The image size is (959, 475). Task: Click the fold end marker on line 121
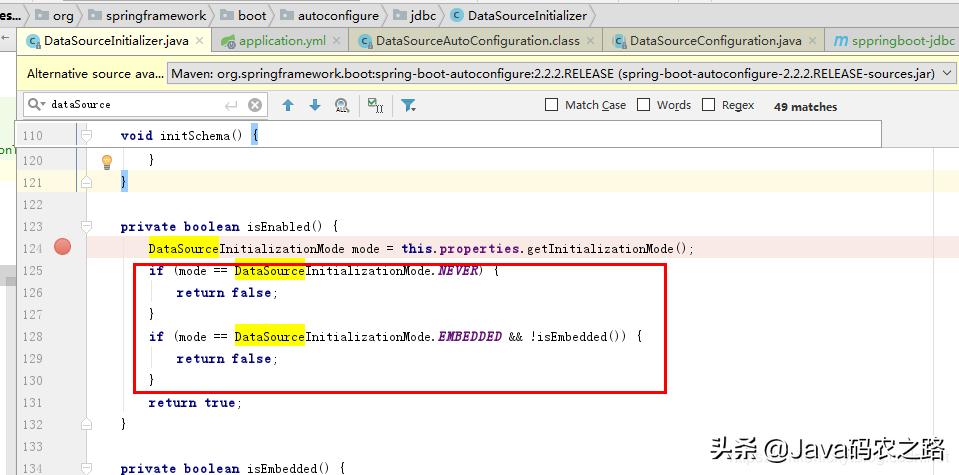click(x=86, y=182)
